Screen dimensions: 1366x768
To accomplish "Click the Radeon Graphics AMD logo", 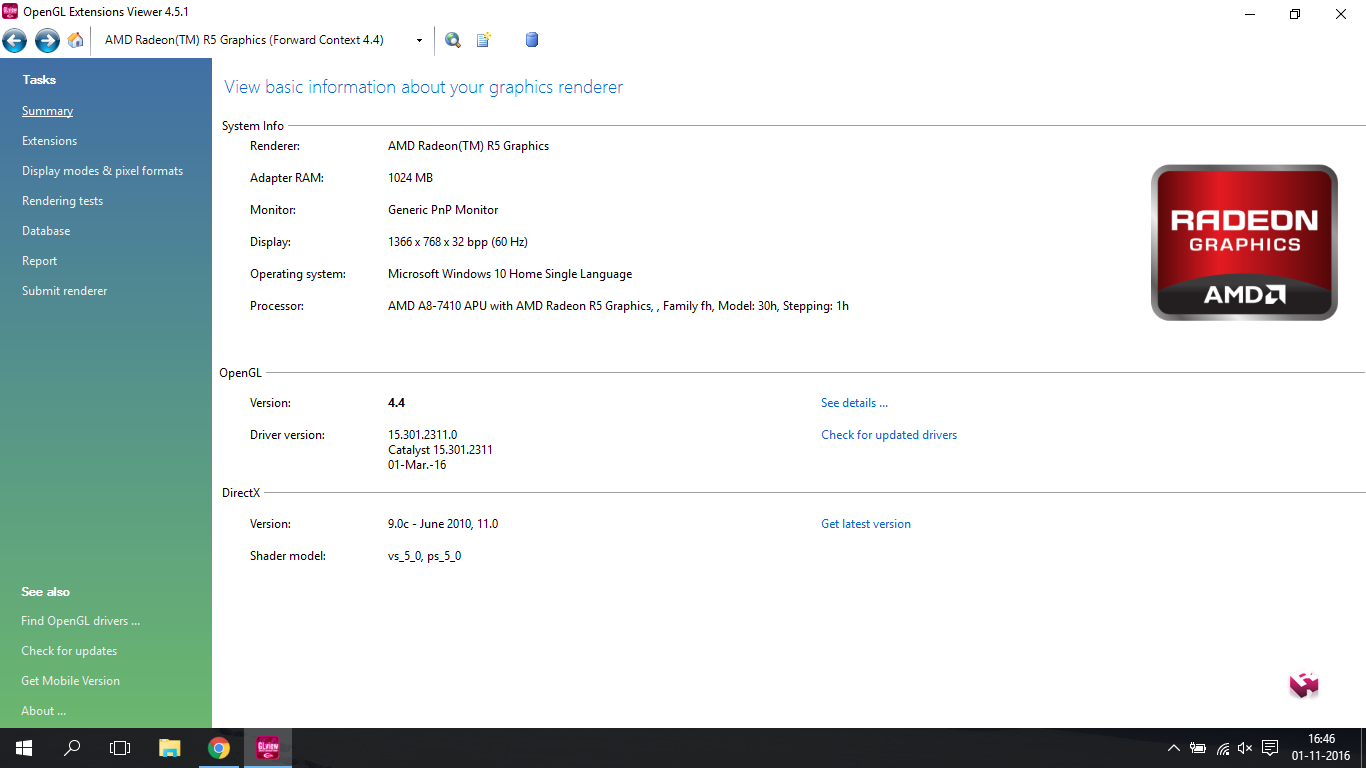I will pyautogui.click(x=1244, y=242).
